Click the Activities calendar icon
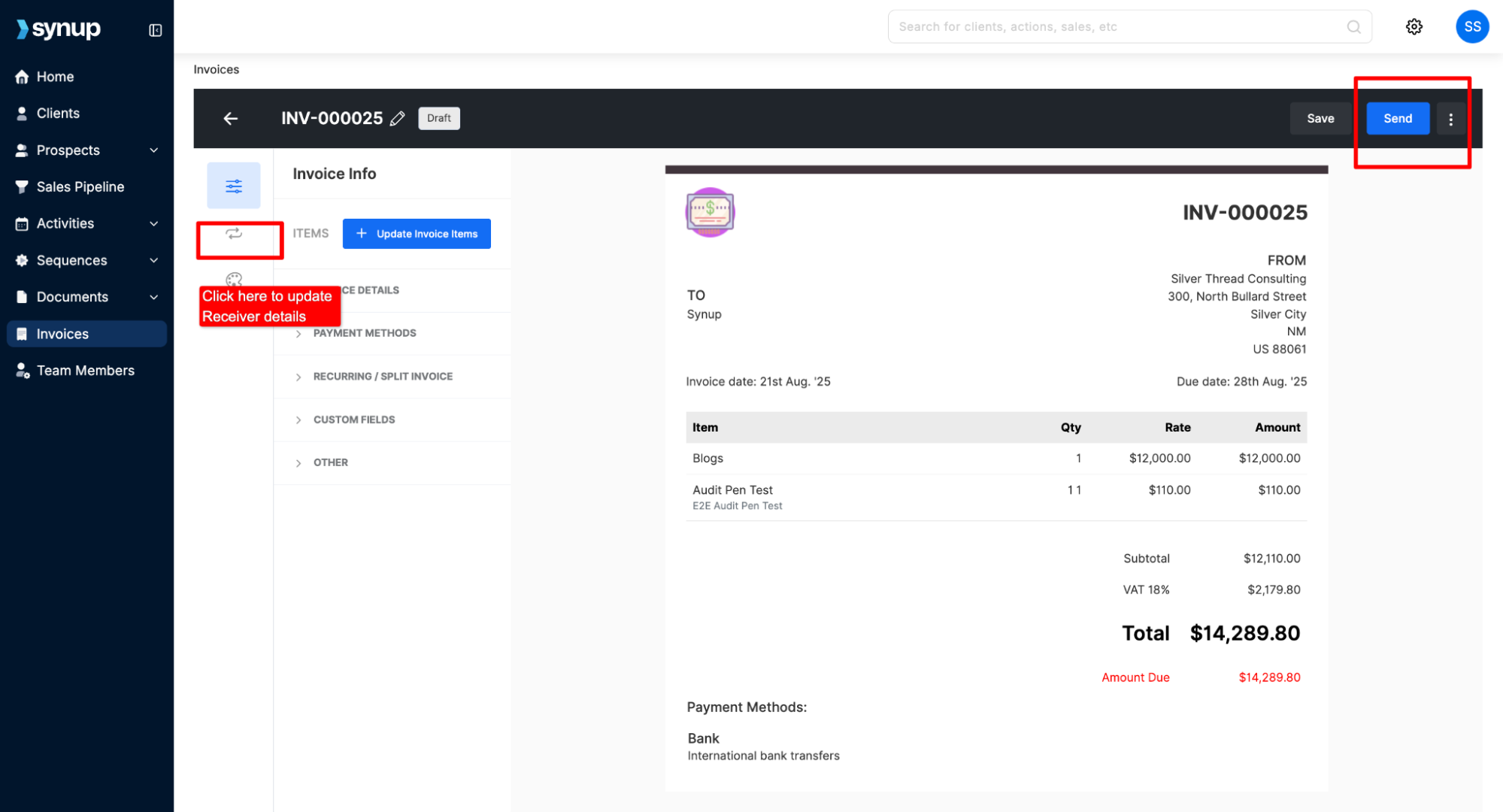 [22, 224]
